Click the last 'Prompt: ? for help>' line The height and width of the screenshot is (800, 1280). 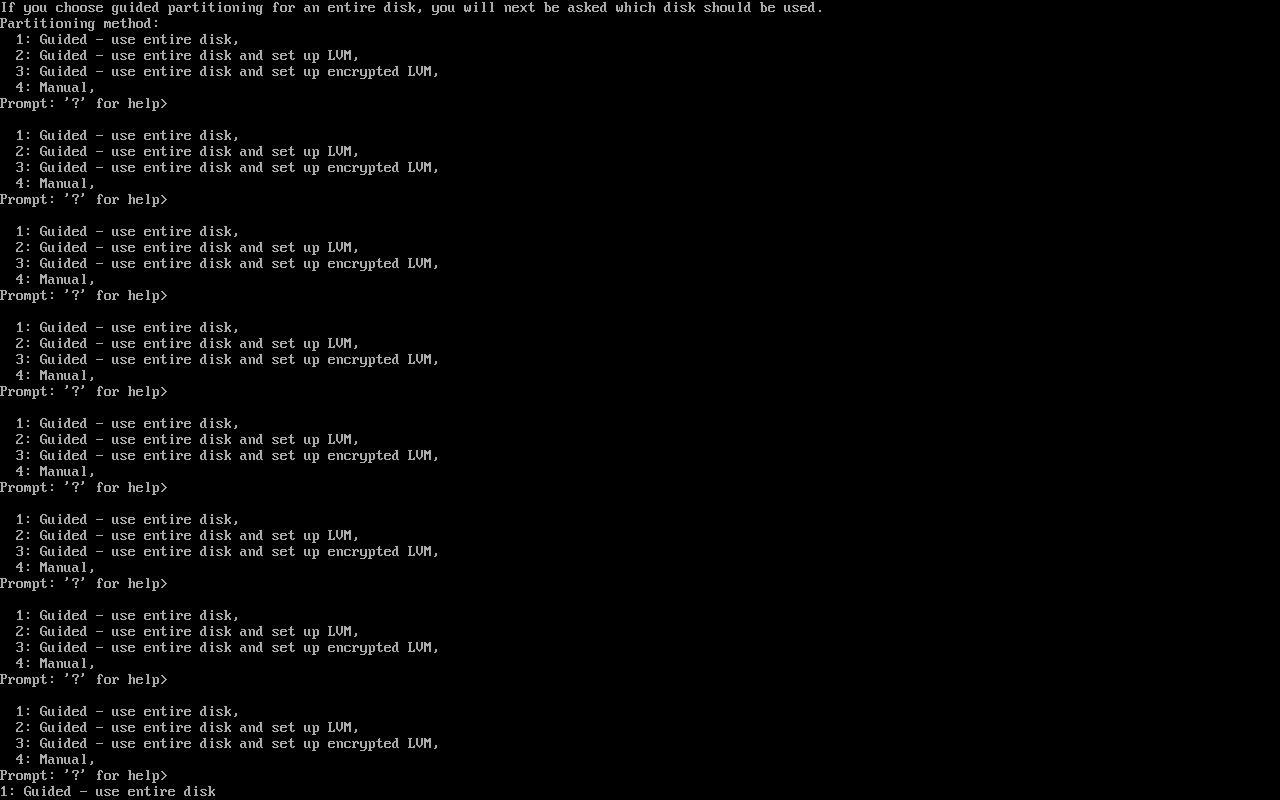click(x=84, y=775)
